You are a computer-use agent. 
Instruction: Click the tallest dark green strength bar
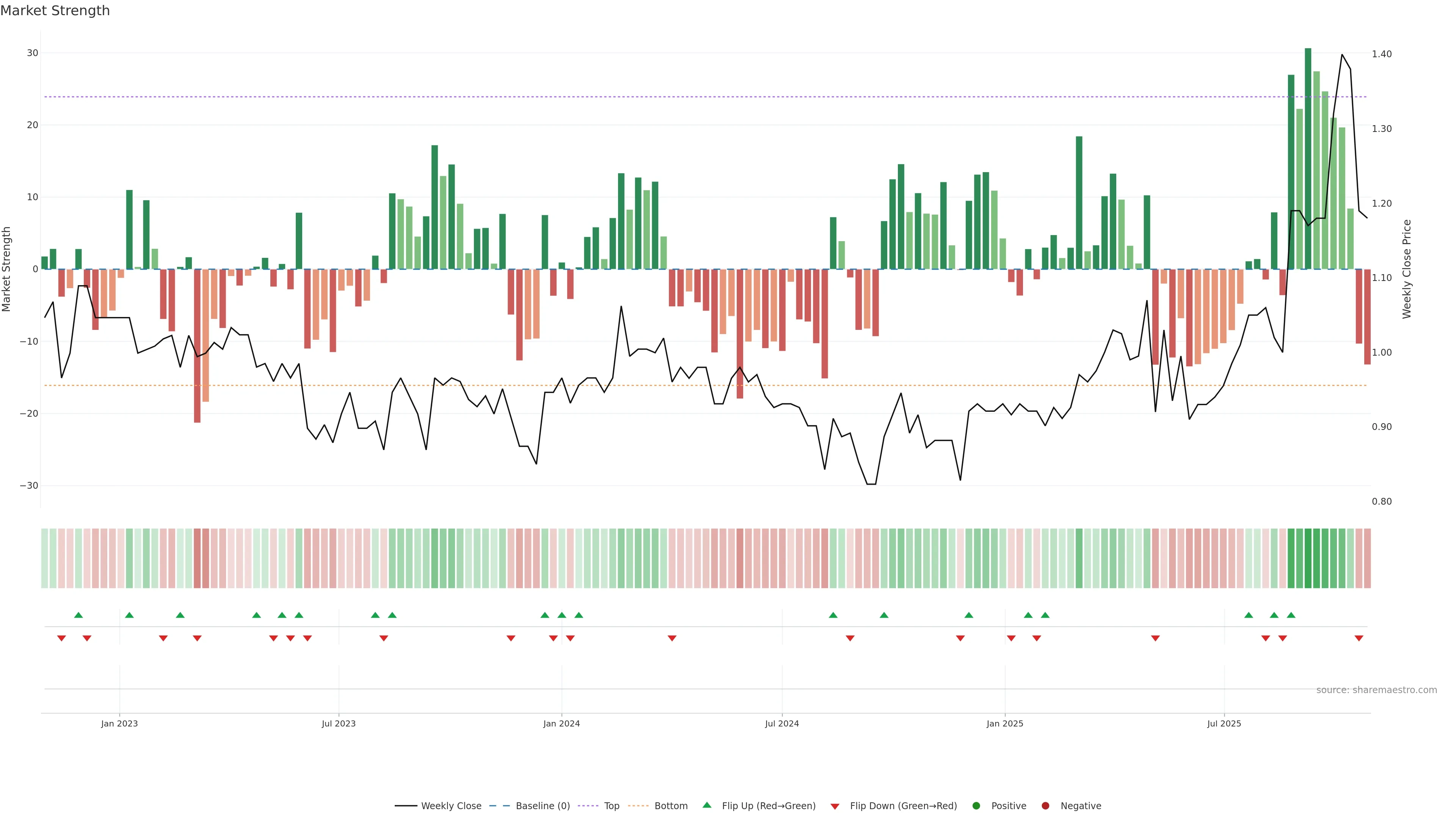1308,158
